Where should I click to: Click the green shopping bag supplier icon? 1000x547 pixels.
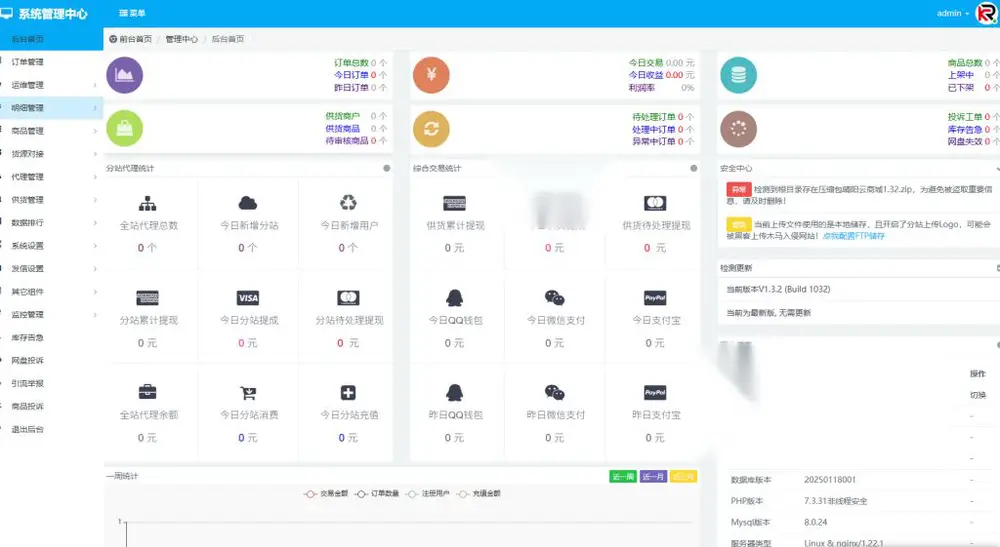pos(124,129)
